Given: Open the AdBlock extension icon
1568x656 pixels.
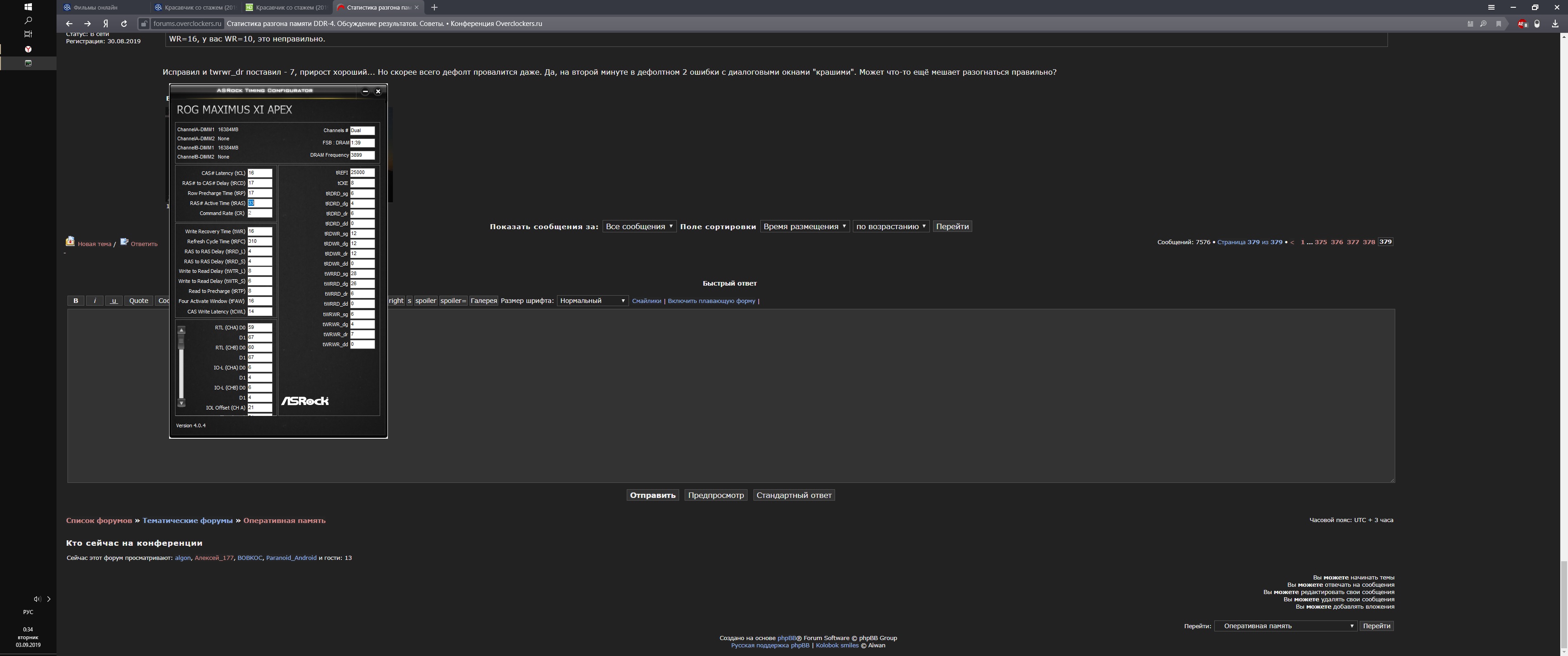Looking at the screenshot, I should tap(1522, 24).
